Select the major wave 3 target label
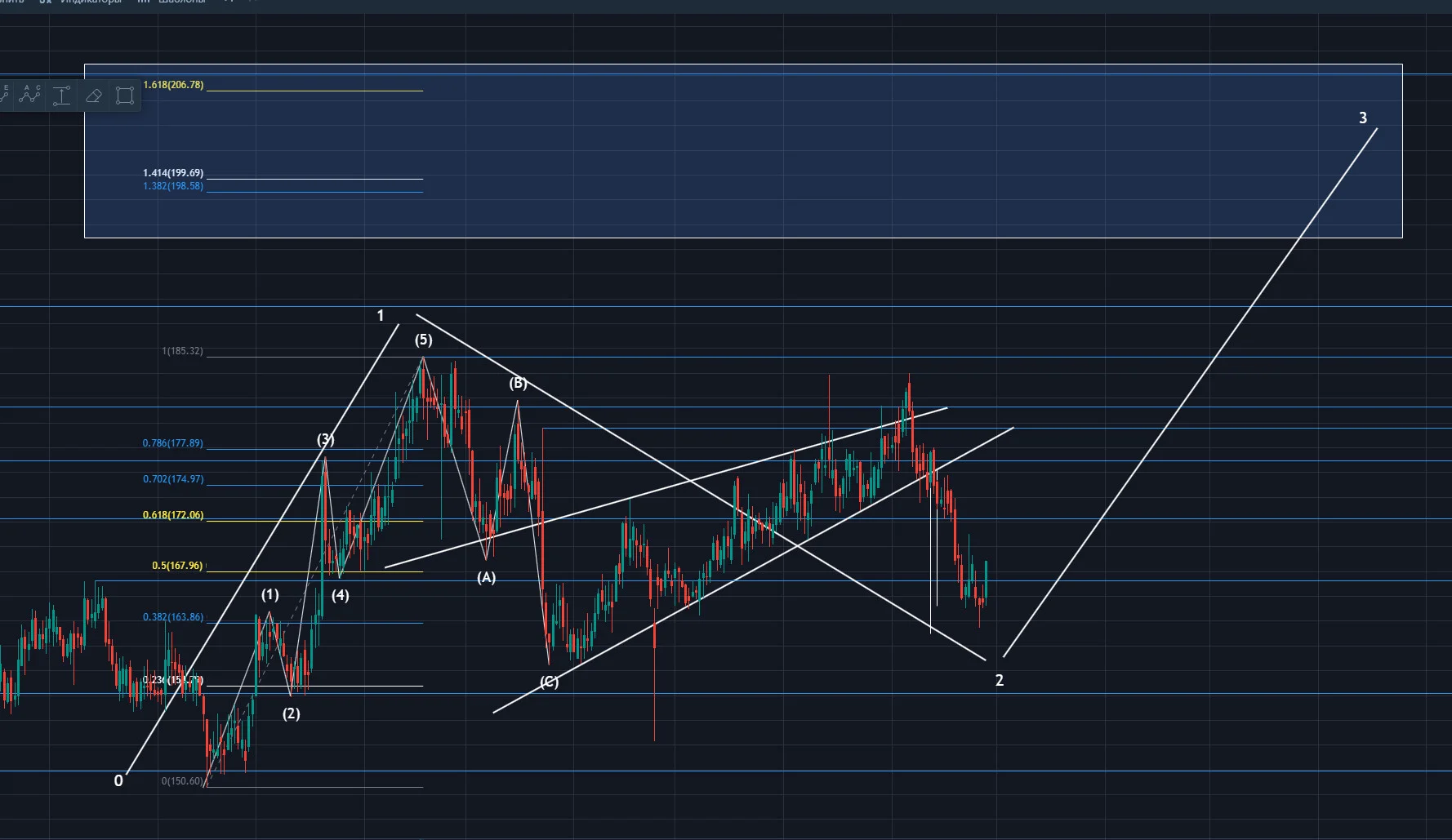Screen dimensions: 1452x840 (1362, 118)
